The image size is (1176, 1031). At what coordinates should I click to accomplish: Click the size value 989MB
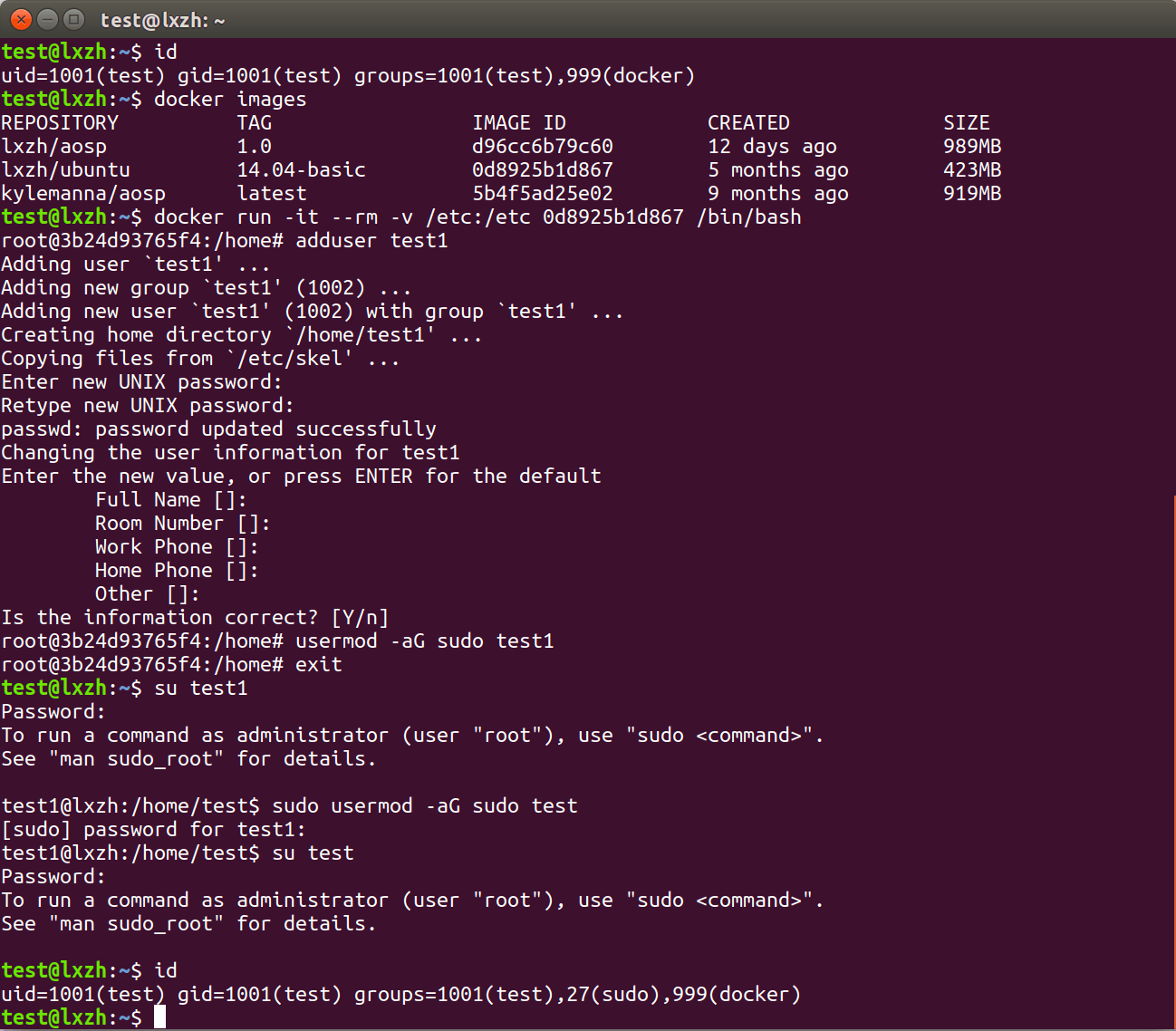(x=972, y=146)
